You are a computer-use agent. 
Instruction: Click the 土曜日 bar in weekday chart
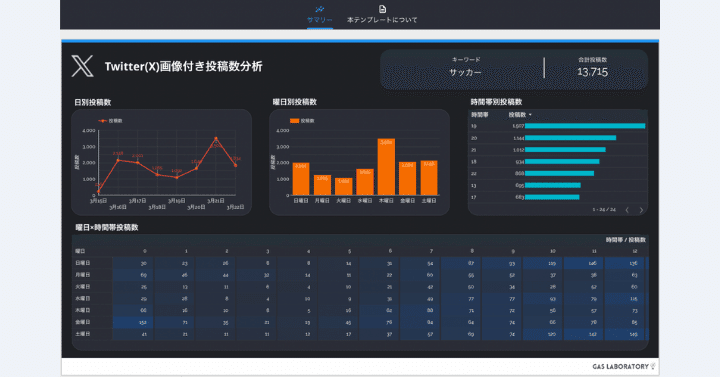coord(429,178)
